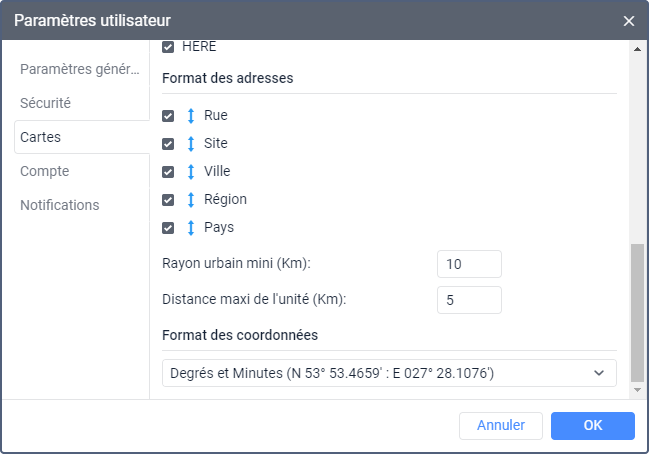The height and width of the screenshot is (454, 649).
Task: Confirm settings with the OK button
Action: (592, 425)
